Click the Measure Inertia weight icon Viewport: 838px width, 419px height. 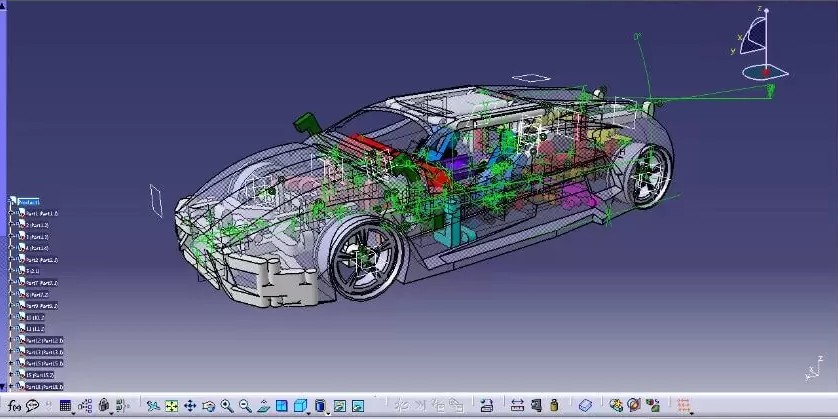coord(553,406)
